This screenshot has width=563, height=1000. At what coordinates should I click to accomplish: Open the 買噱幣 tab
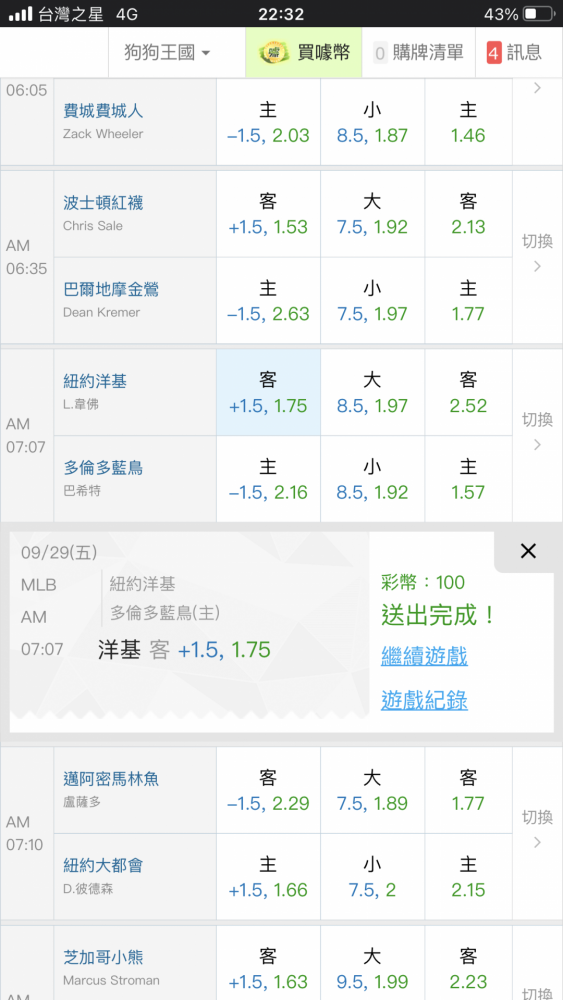pos(304,52)
